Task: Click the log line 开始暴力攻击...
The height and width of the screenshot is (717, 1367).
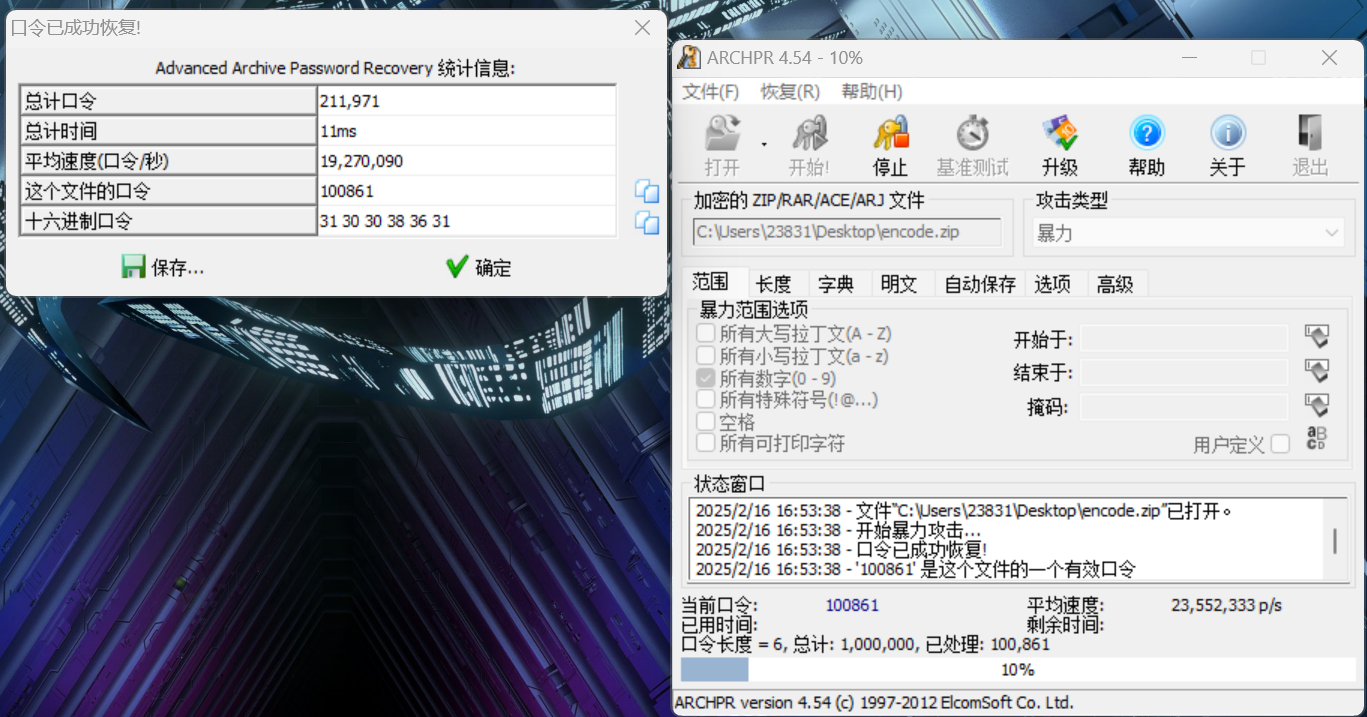Action: (x=838, y=530)
